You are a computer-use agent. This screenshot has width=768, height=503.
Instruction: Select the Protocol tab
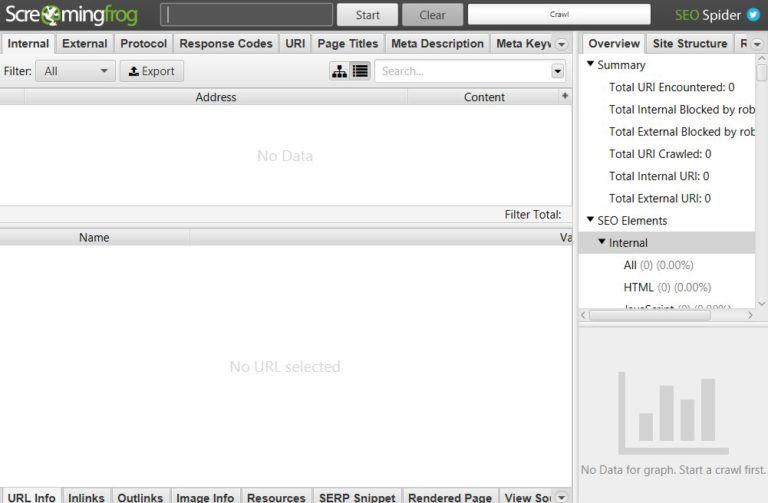[144, 44]
